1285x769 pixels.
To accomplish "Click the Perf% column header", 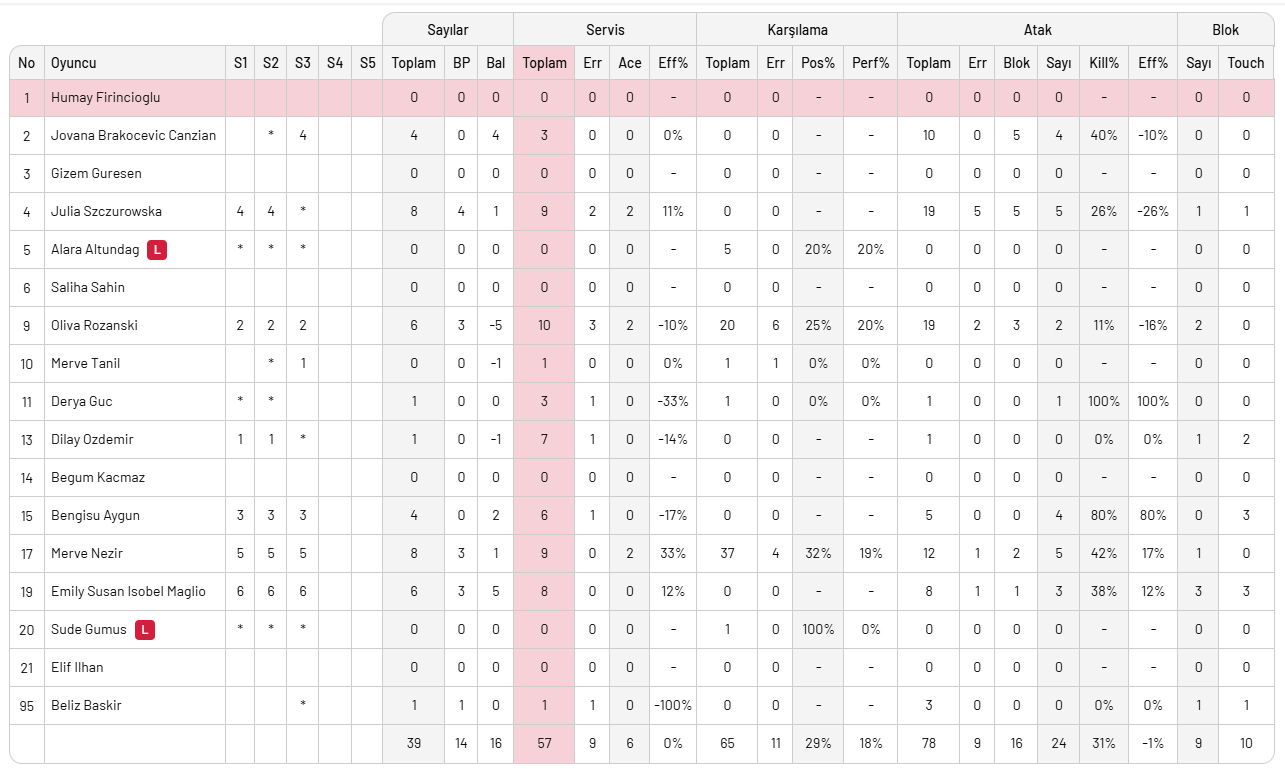I will coord(870,63).
